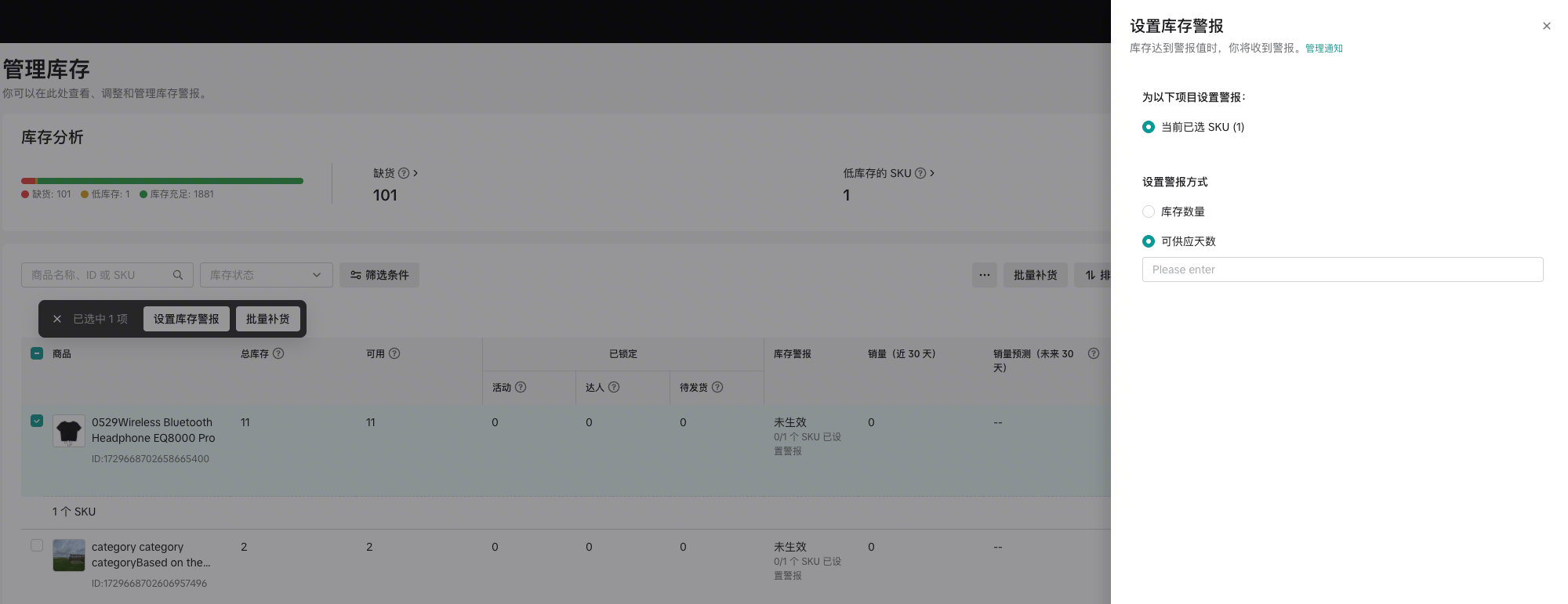This screenshot has width=1568, height=604.
Task: Expand the 低库存的 SKU chevron
Action: coord(931,173)
